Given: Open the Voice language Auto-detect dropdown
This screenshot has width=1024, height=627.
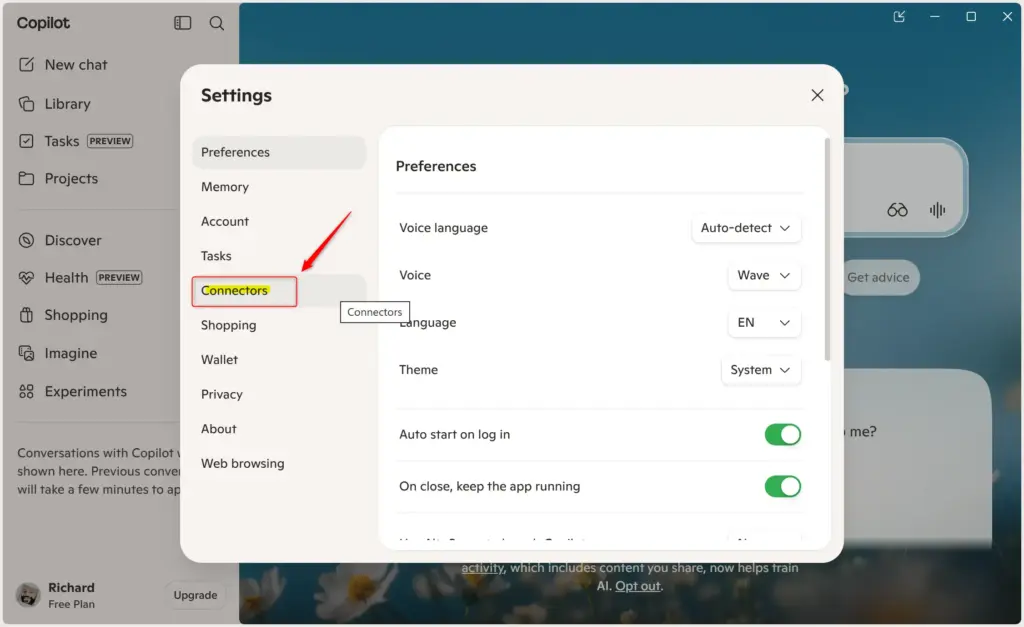Looking at the screenshot, I should (746, 228).
